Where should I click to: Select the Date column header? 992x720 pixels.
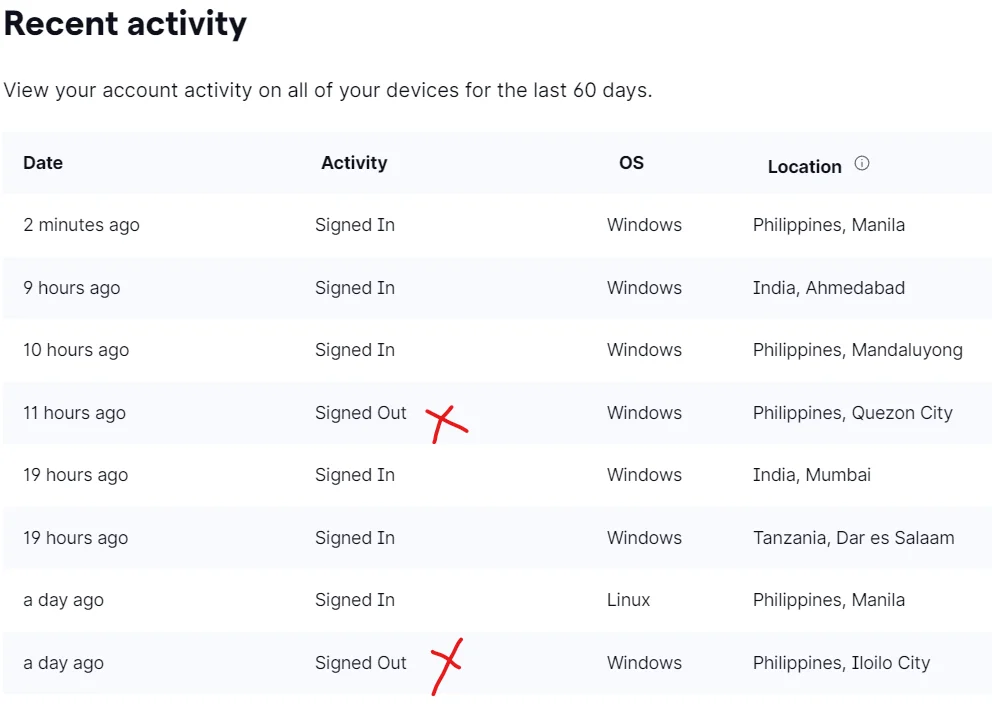pos(43,163)
